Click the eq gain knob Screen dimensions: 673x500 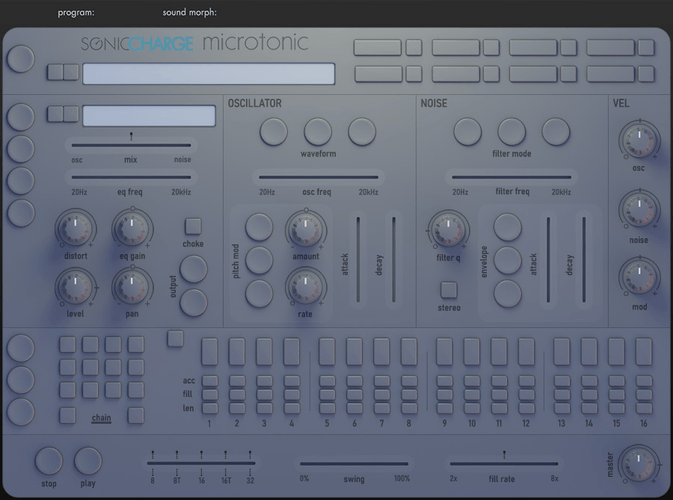(132, 229)
